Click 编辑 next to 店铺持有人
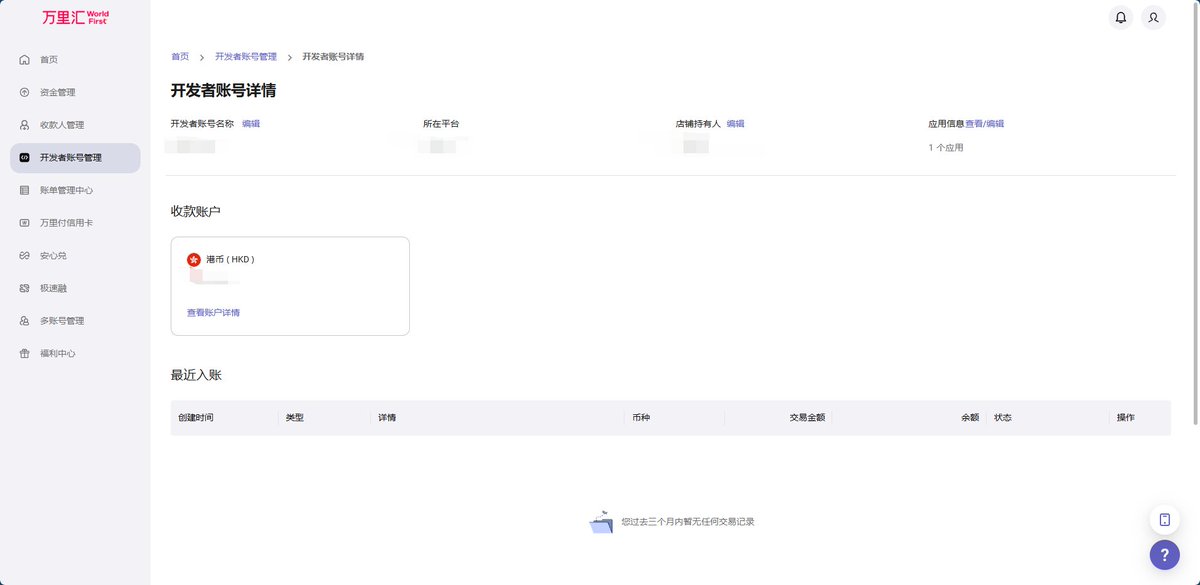This screenshot has height=585, width=1200. coord(735,124)
